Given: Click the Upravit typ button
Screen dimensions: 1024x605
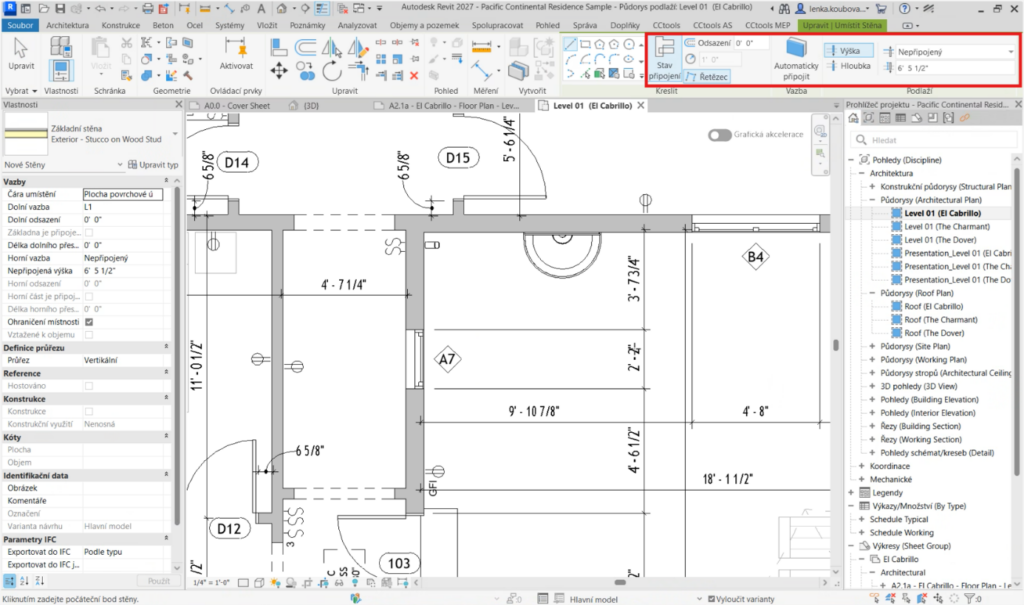Looking at the screenshot, I should (x=153, y=164).
